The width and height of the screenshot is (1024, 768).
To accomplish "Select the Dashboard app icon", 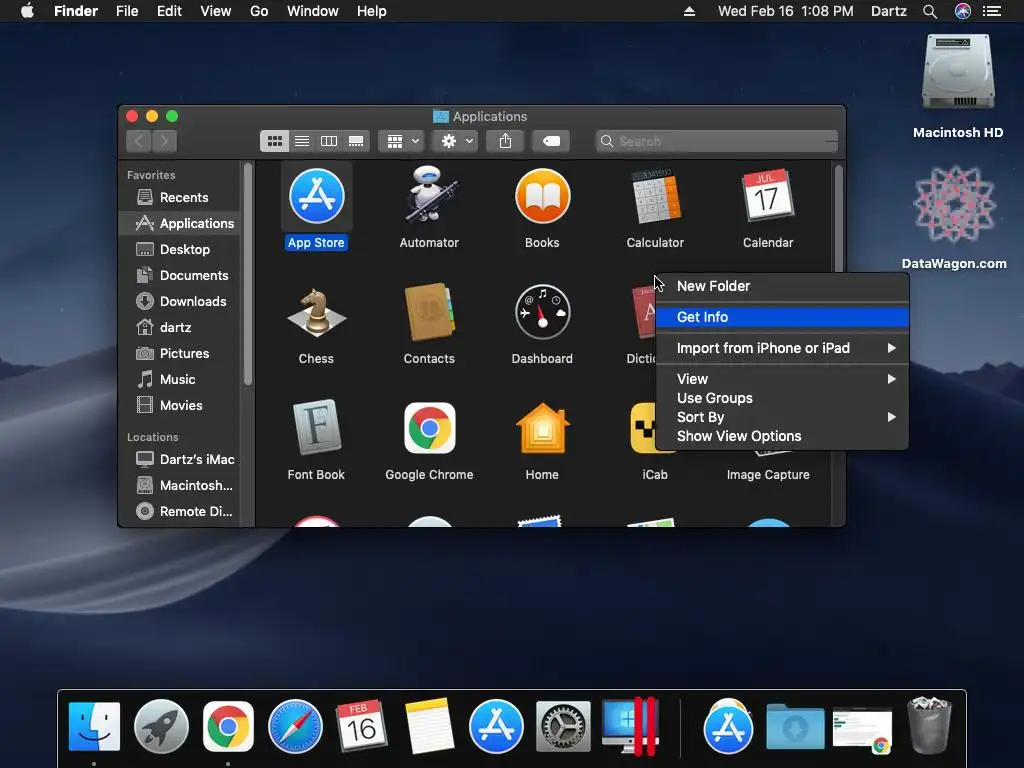I will (x=542, y=312).
